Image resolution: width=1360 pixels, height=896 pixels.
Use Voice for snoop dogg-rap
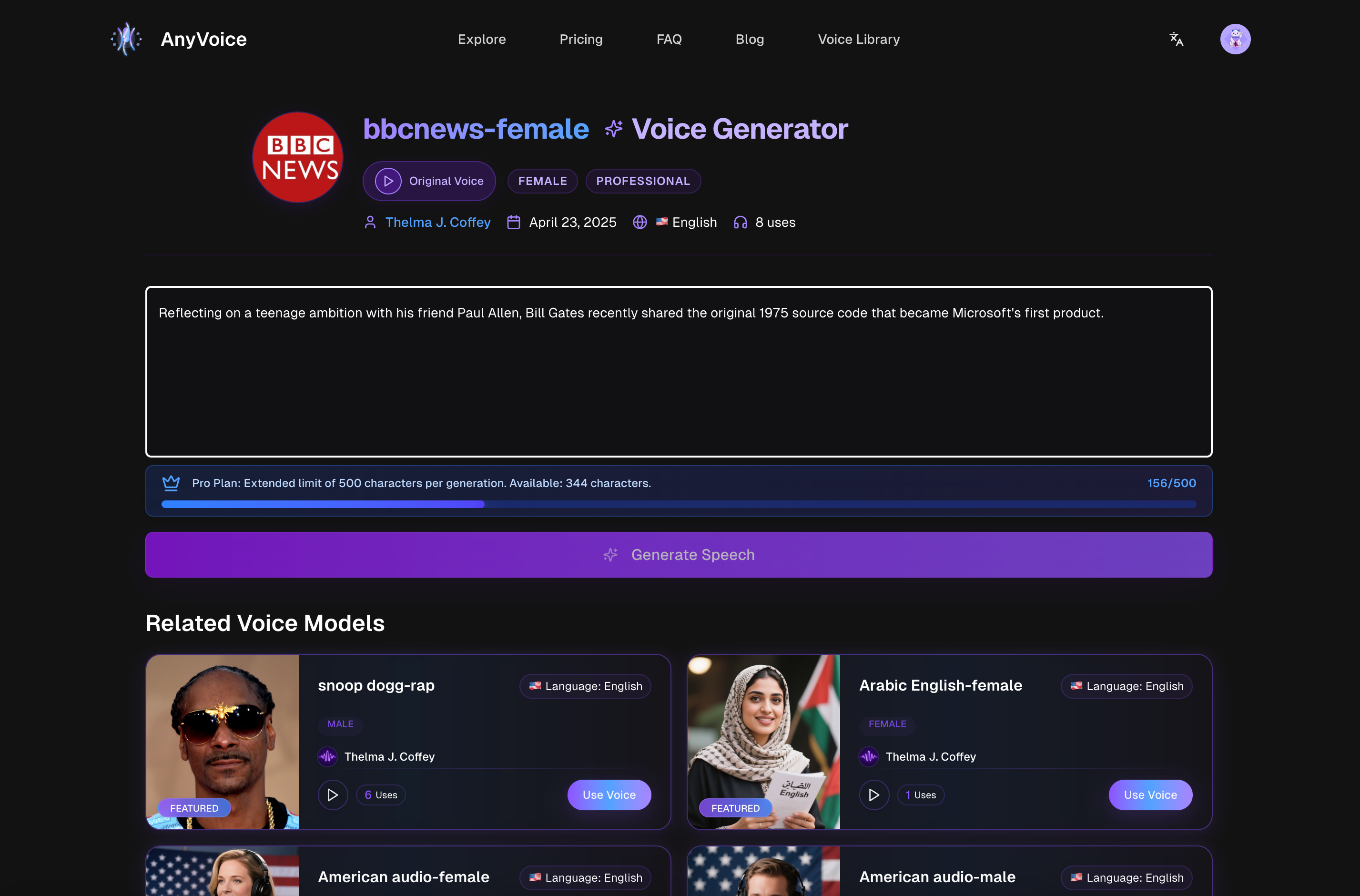[609, 794]
